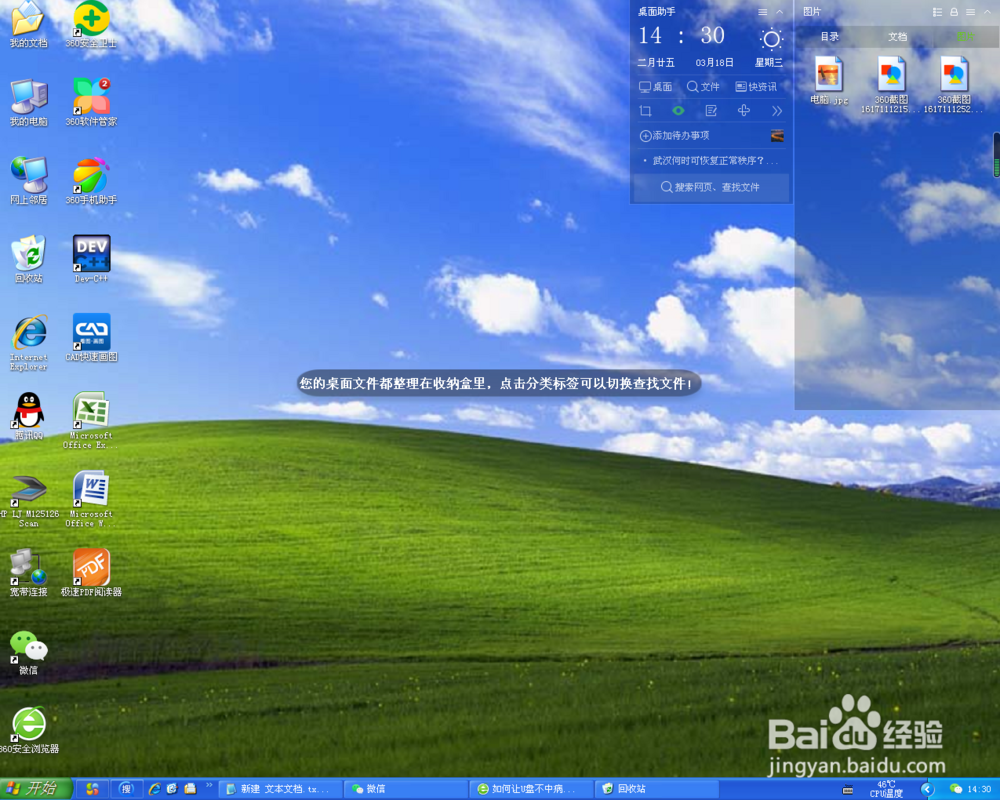Open 360安全卫士 desktop shortcut

(x=91, y=22)
